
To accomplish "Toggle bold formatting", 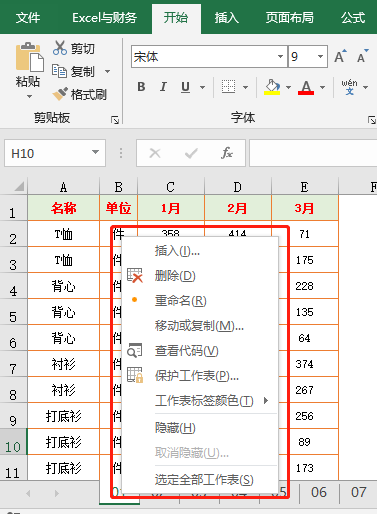I will [141, 87].
